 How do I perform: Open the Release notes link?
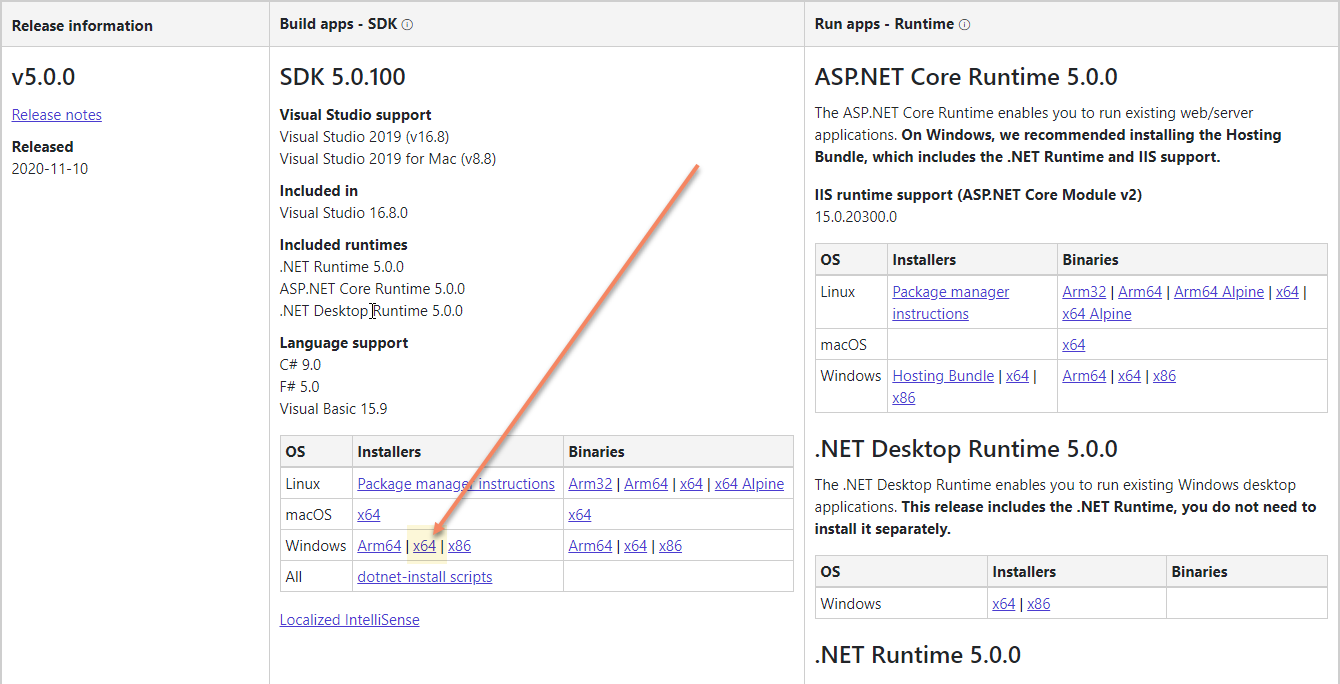coord(57,115)
